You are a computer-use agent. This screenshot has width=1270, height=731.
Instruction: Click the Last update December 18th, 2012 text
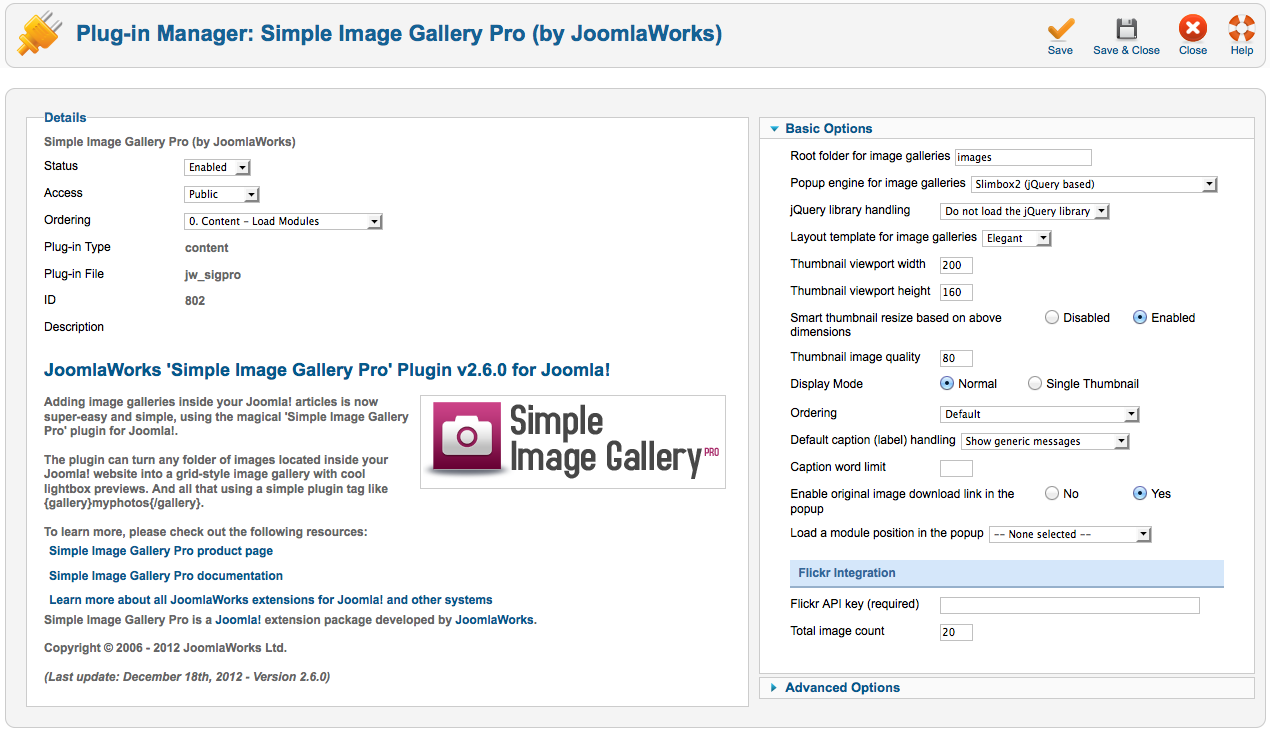tap(187, 677)
